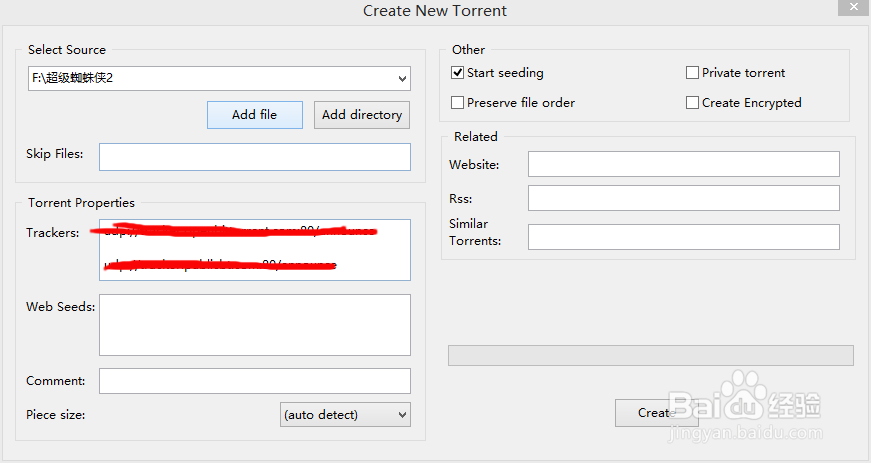This screenshot has width=871, height=463.
Task: Click the Add file button
Action: (x=254, y=115)
